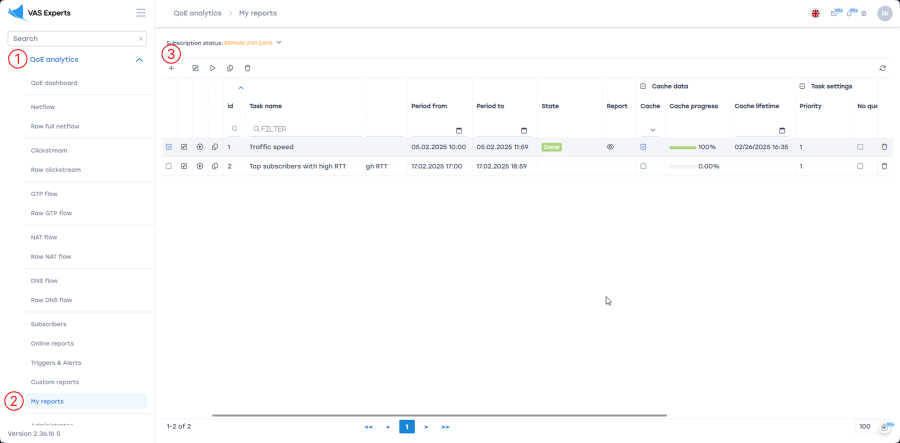Enable Cache for the Top subscribers row

point(643,166)
